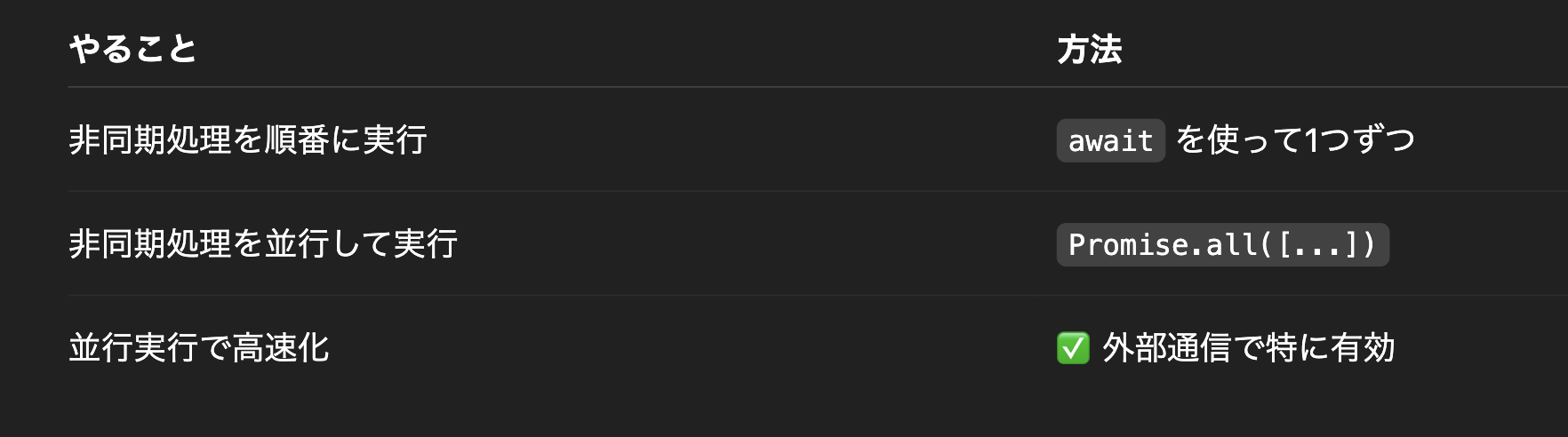Image resolution: width=1568 pixels, height=437 pixels.
Task: Click the "非同期処理を順番に実行" cell text
Action: pos(248,140)
